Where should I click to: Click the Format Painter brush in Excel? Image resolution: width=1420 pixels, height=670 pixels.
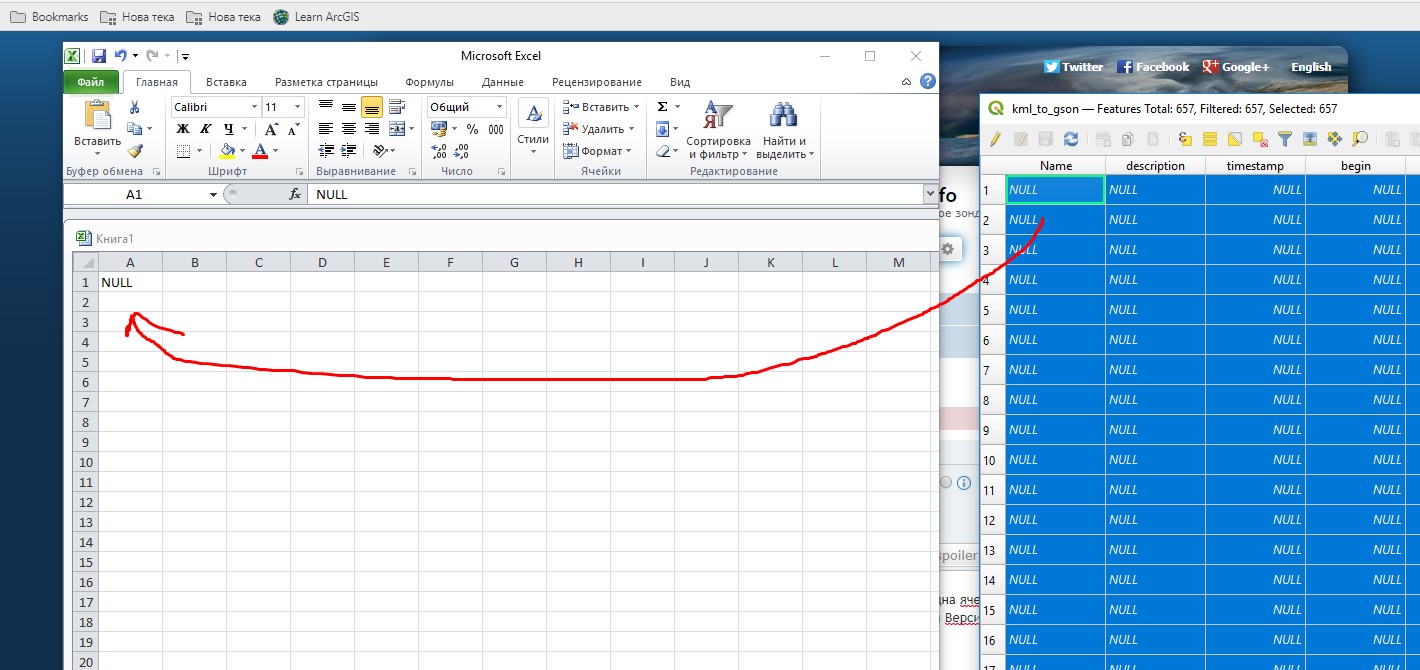135,151
